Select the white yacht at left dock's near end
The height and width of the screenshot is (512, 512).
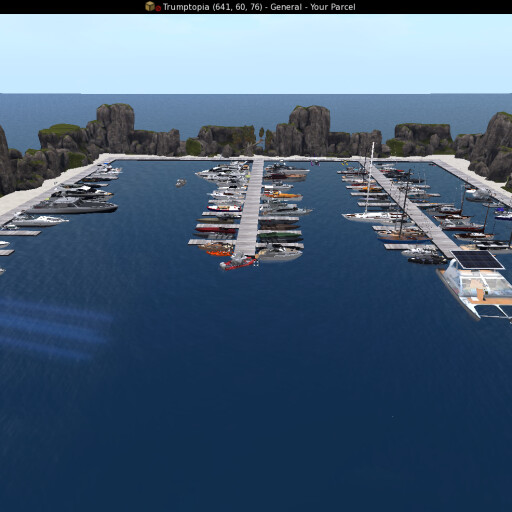point(40,221)
